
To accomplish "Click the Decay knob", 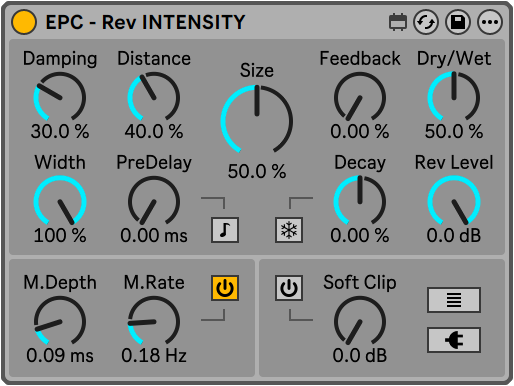I will (x=360, y=201).
